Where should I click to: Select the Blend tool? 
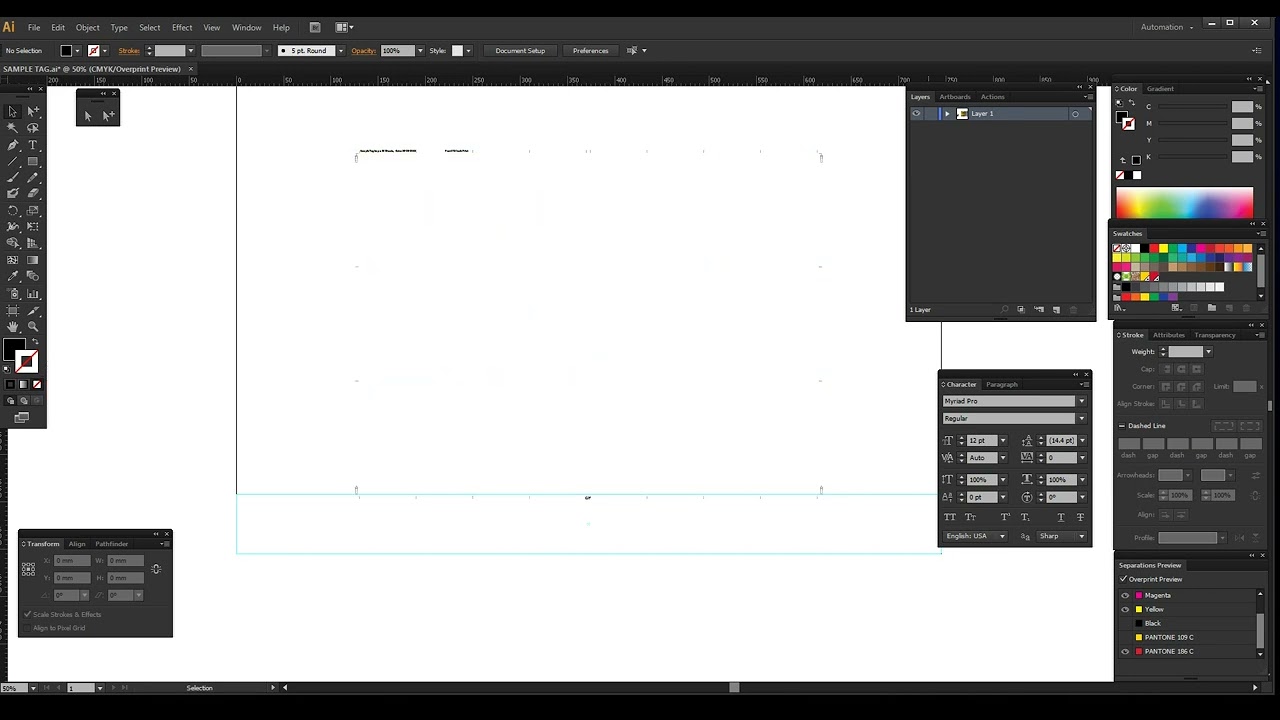pos(33,277)
